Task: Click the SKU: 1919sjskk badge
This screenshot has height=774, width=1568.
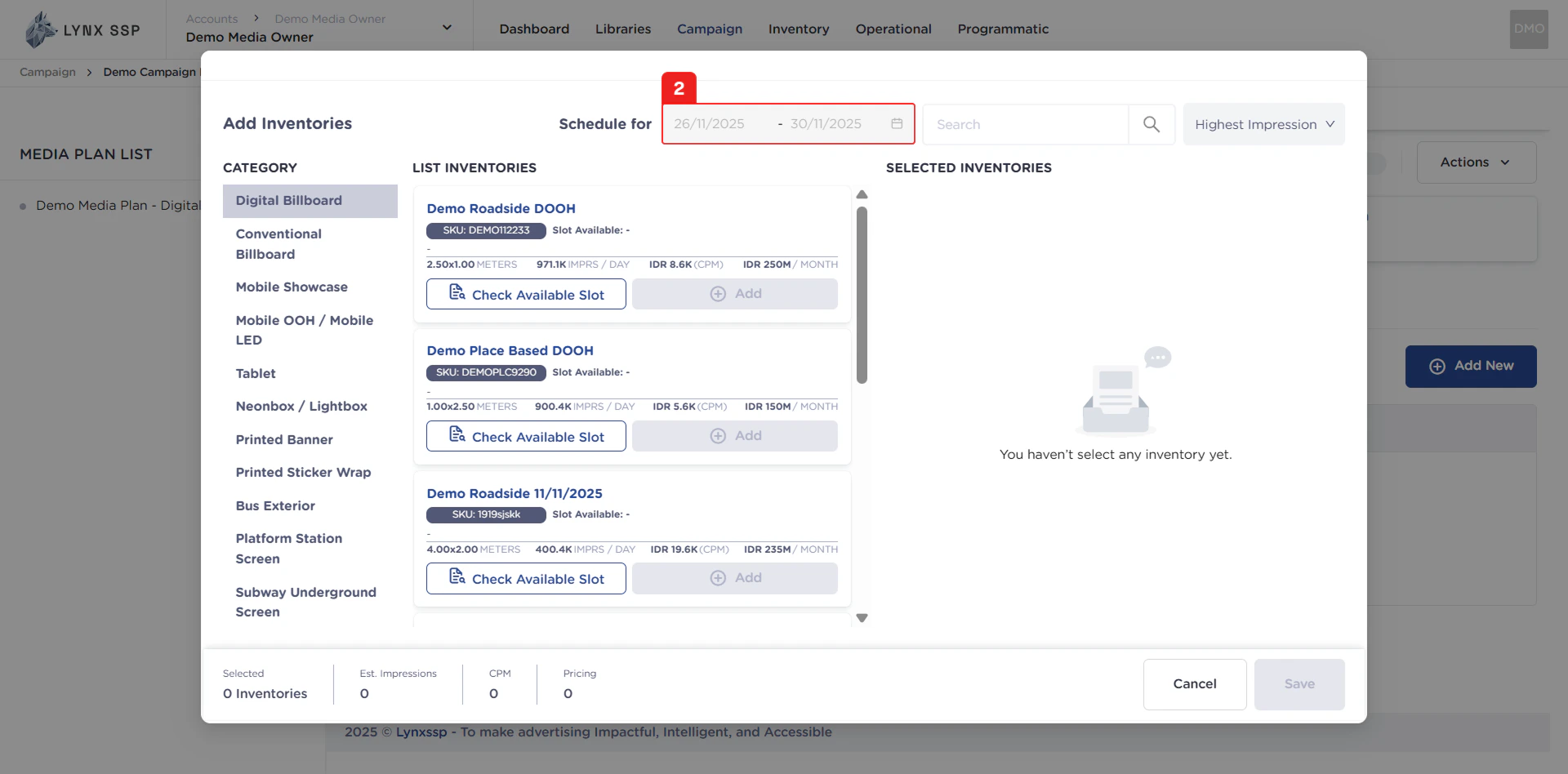Action: 486,514
